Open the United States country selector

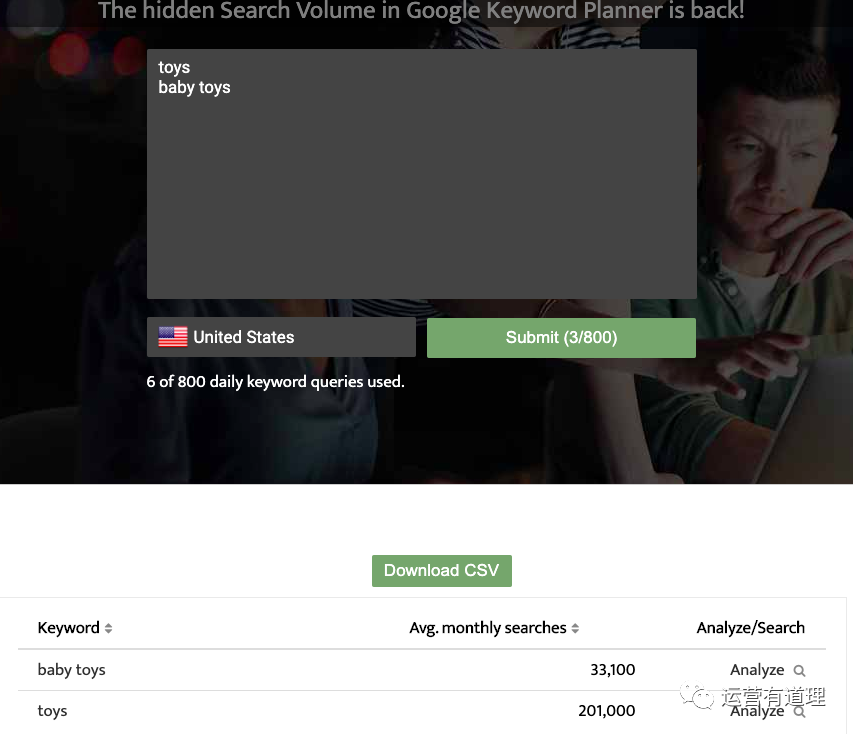(x=281, y=337)
